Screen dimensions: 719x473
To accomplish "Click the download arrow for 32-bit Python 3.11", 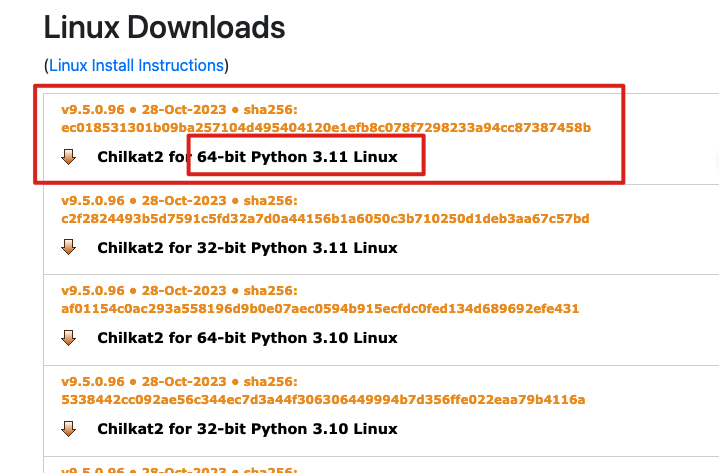I will [69, 247].
